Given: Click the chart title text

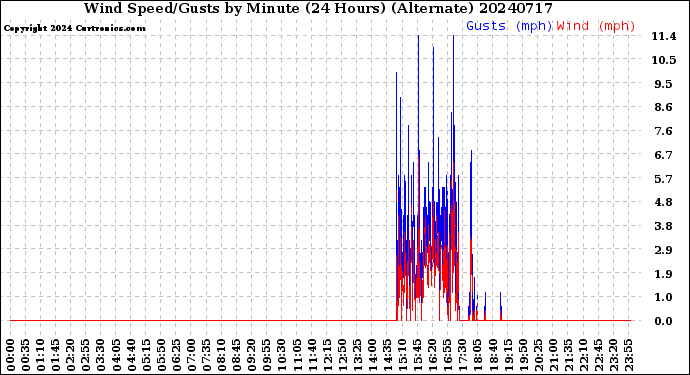Looking at the screenshot, I should click(318, 8).
